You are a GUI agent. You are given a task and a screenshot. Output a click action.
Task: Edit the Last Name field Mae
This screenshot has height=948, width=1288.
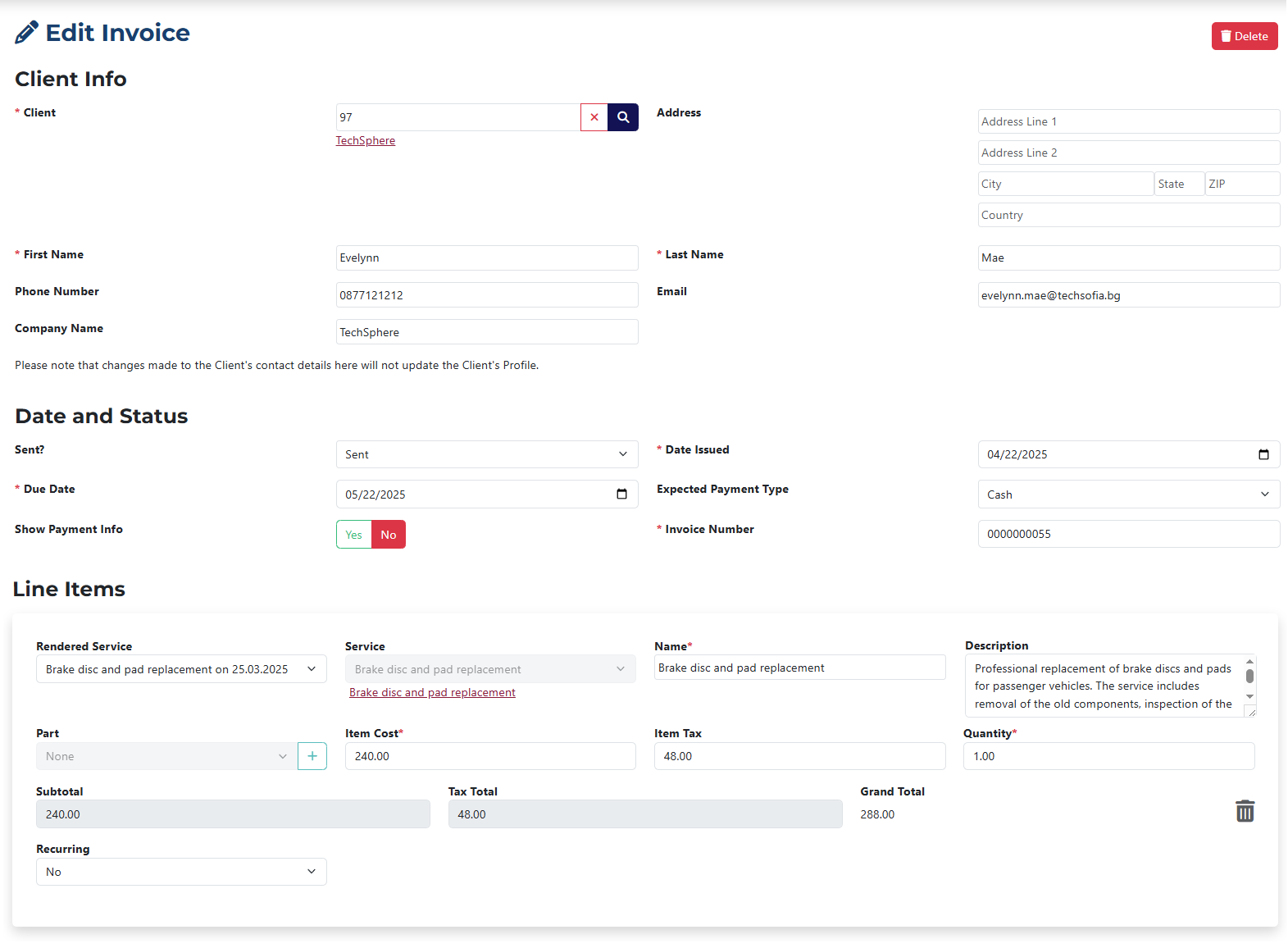tap(1129, 258)
